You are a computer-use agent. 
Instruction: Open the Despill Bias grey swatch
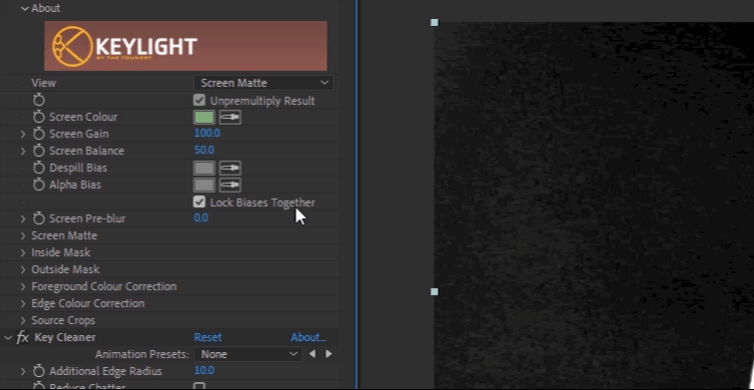click(204, 168)
